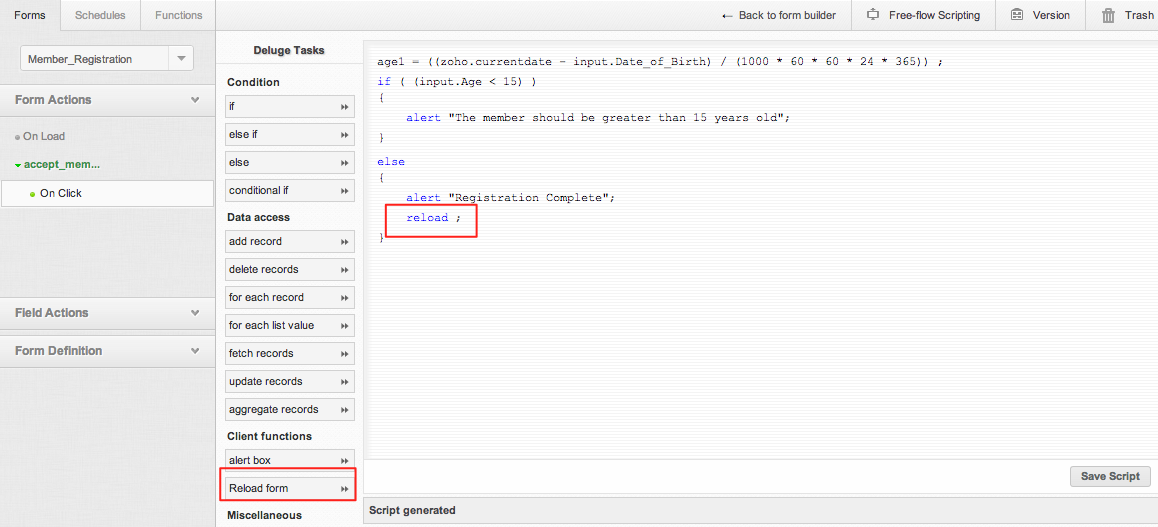The height and width of the screenshot is (527, 1158).
Task: Open the Member_Registration form dropdown
Action: coord(181,59)
